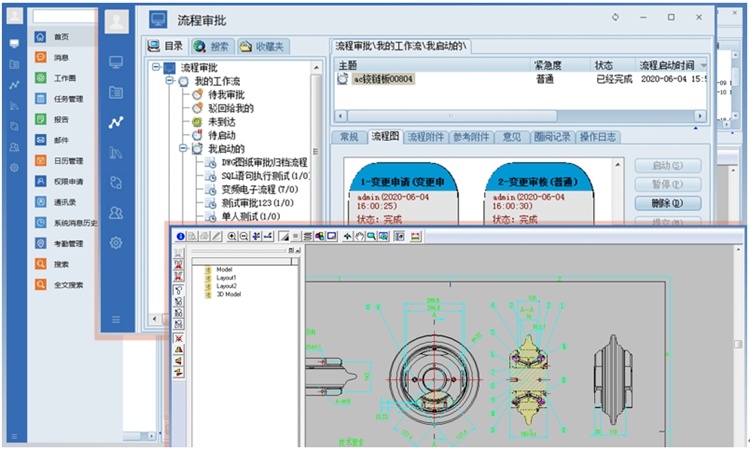Select the pan hand tool in CAD toolbar

(358, 236)
